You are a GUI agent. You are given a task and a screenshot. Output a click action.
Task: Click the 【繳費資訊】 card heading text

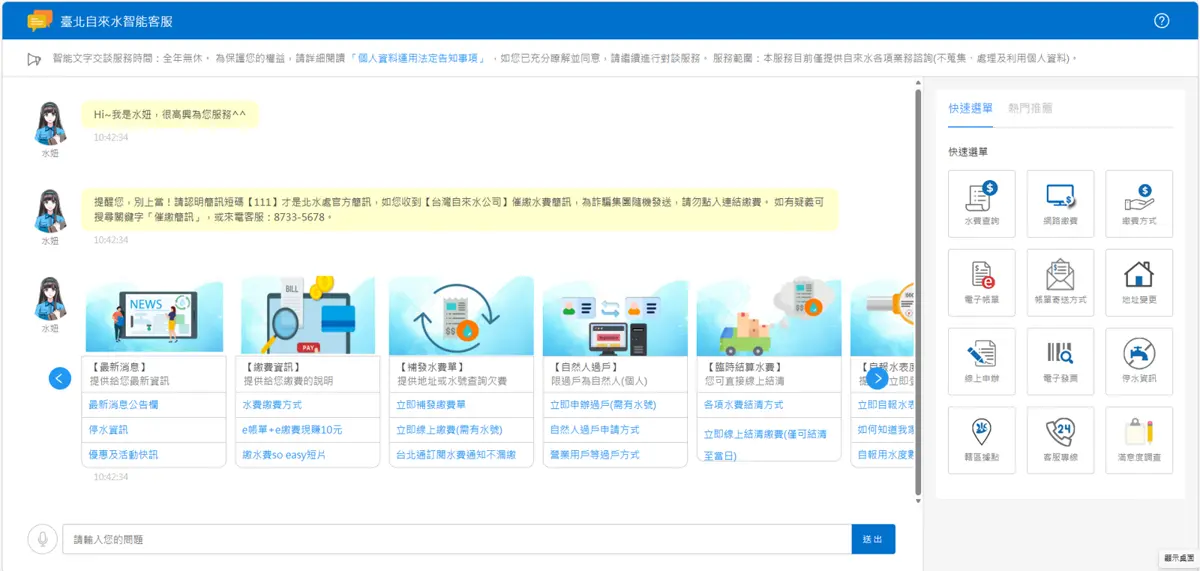[273, 367]
